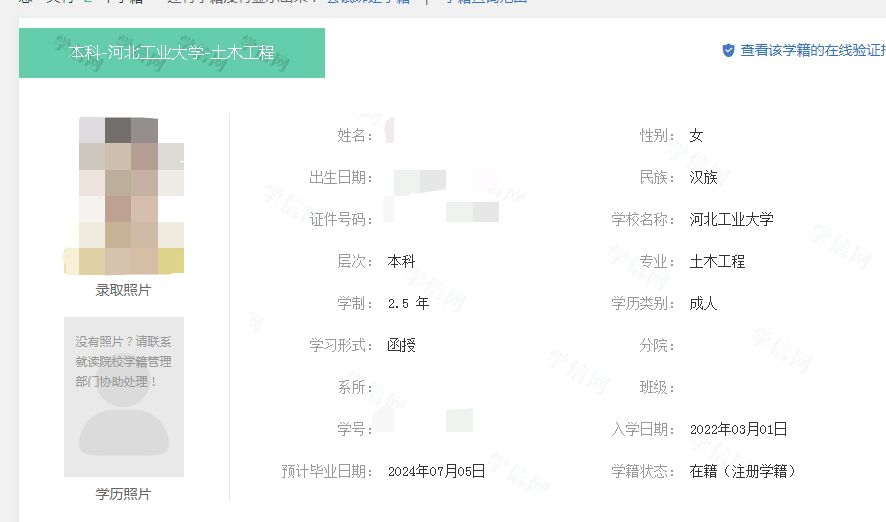Screen dimensions: 886x522
Task: Open the 录取照片 admission photo thumbnail
Action: (x=124, y=195)
